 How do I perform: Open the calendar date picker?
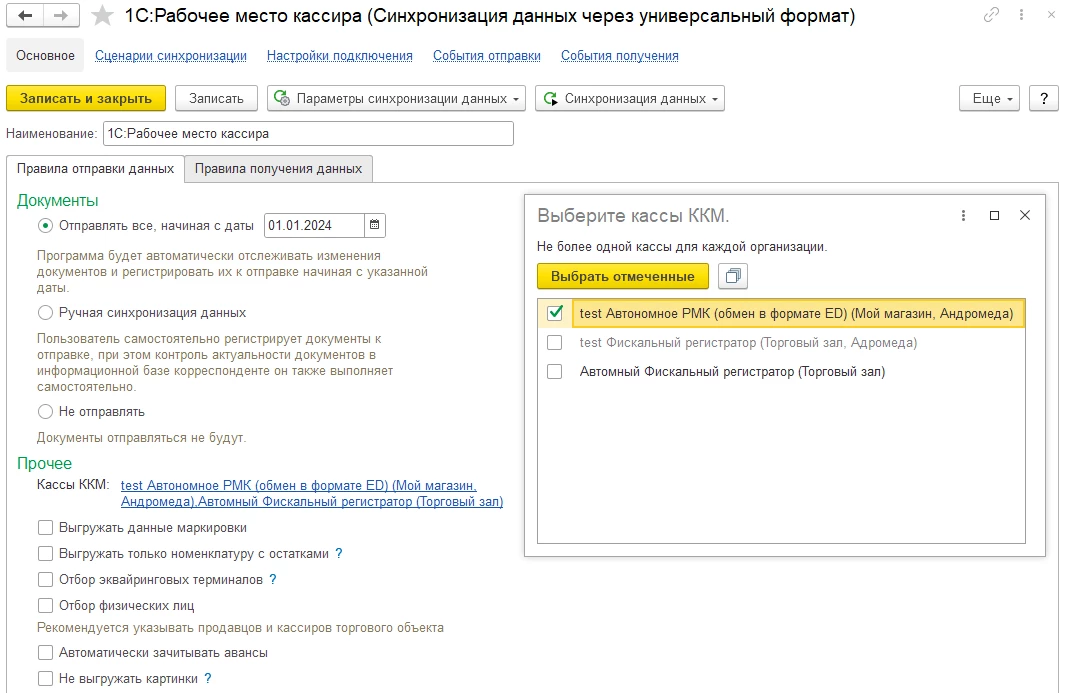click(x=374, y=226)
